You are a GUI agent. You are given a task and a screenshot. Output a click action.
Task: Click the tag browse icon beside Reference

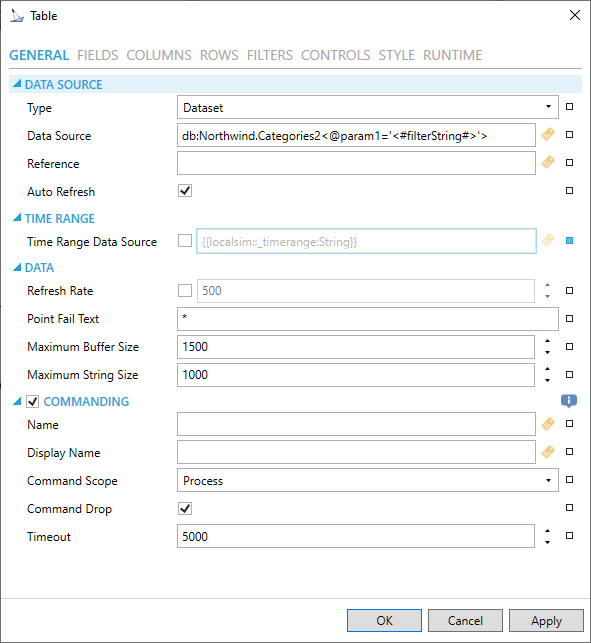click(548, 162)
